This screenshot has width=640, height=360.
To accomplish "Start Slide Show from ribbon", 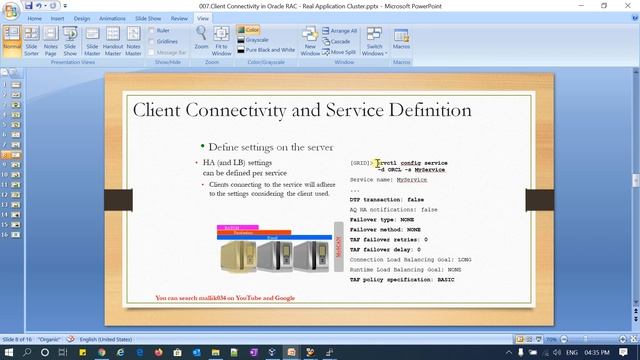I will 70,41.
